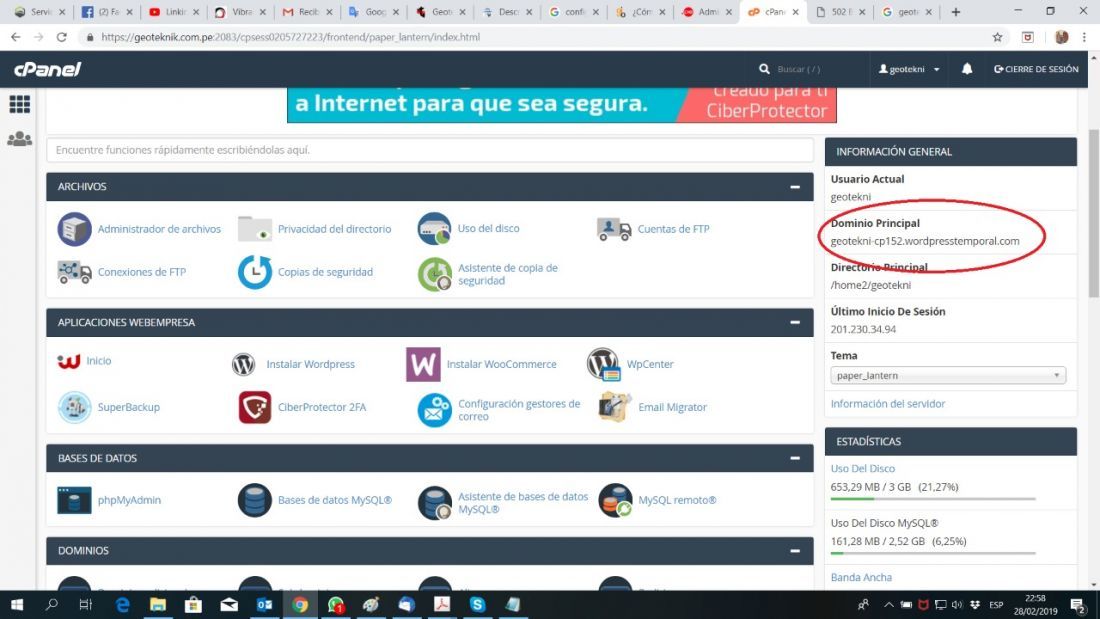The height and width of the screenshot is (619, 1100).
Task: Open the Banda Ancha statistics link
Action: [861, 578]
